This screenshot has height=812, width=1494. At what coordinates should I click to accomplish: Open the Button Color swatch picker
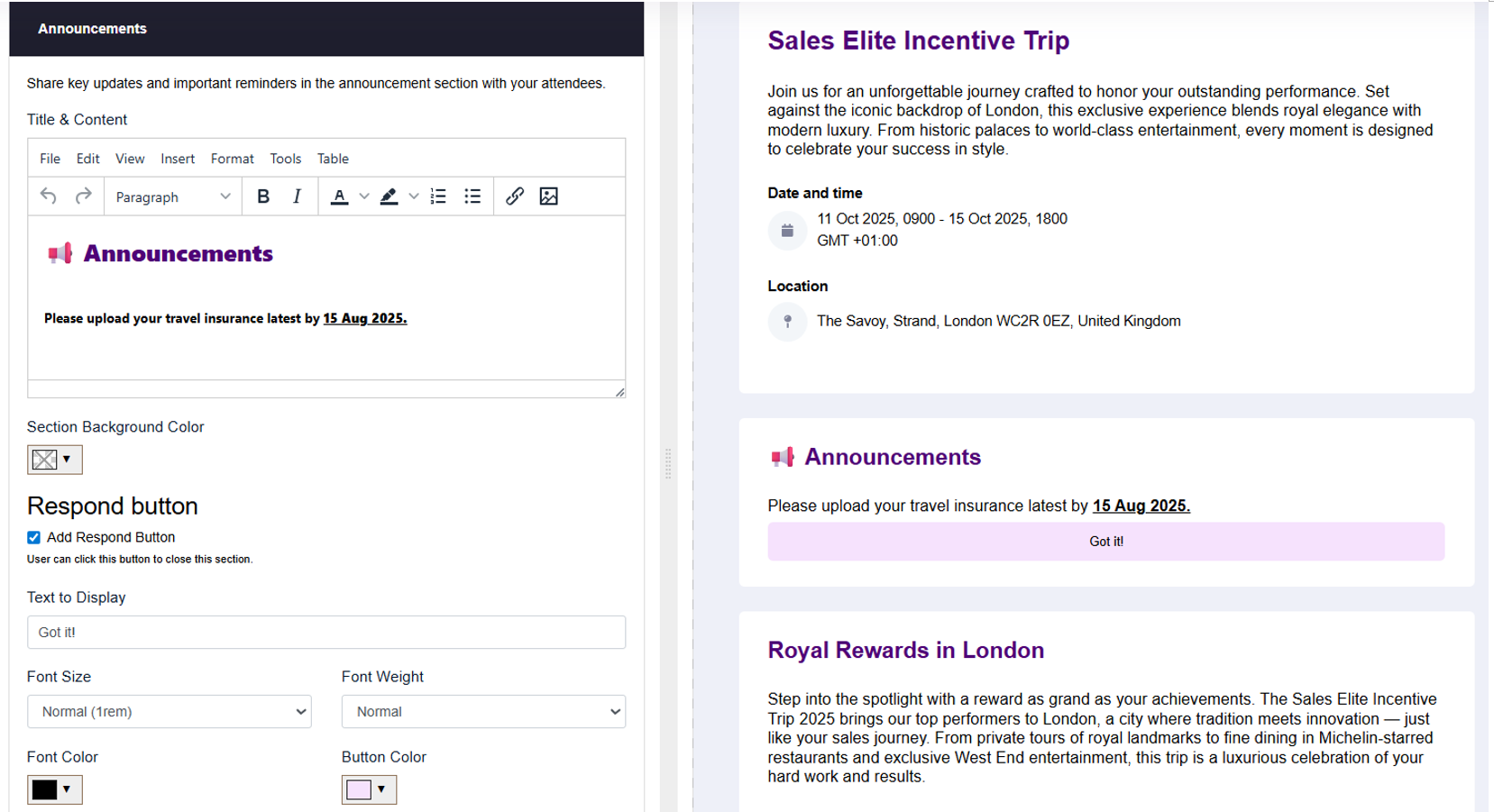369,789
